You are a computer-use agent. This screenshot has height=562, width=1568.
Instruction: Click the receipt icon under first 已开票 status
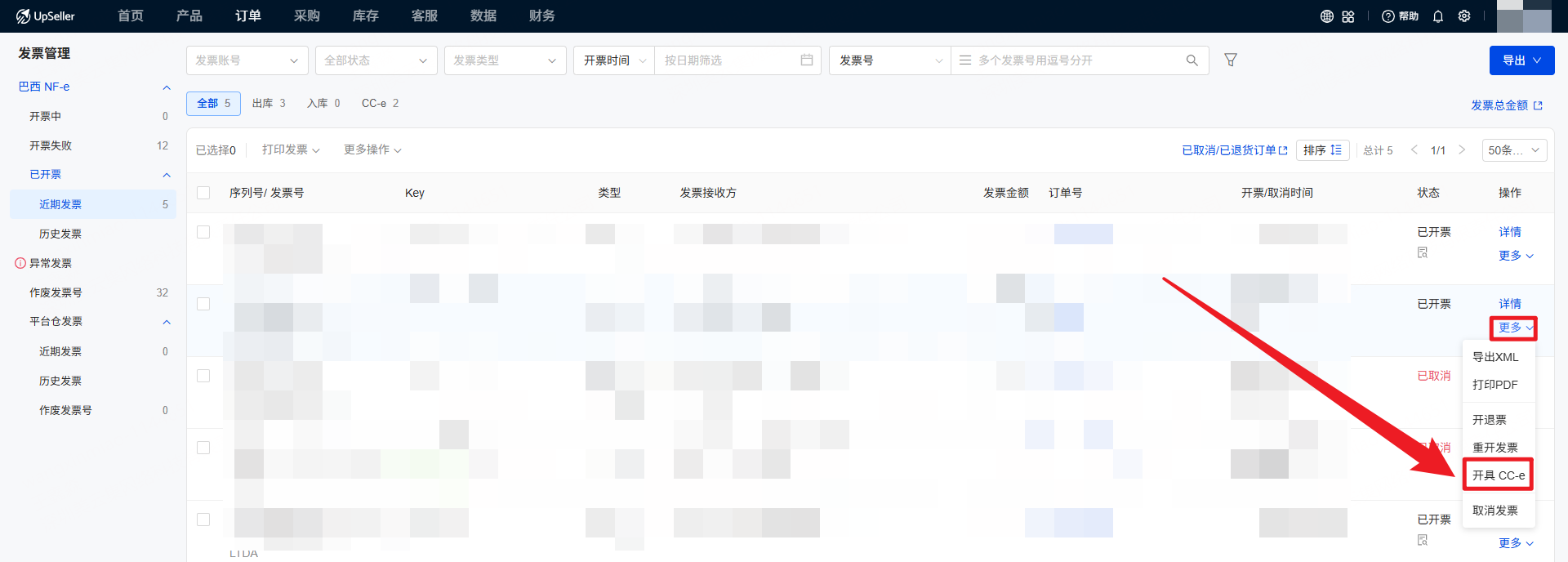tap(1423, 252)
